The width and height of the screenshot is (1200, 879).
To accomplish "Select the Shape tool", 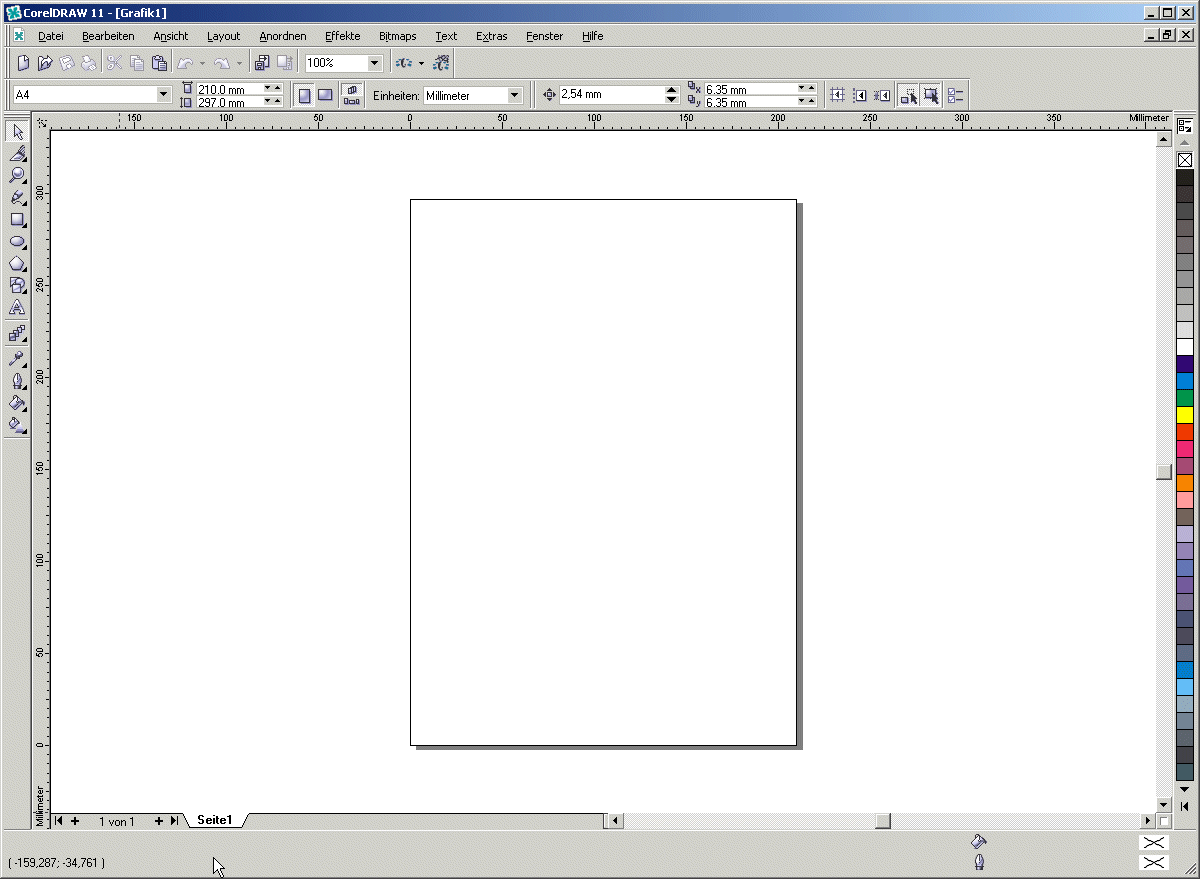I will (x=17, y=153).
